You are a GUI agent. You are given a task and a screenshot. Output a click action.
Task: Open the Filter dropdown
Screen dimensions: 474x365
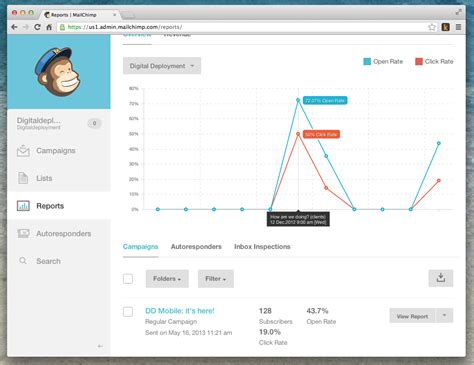(x=216, y=279)
